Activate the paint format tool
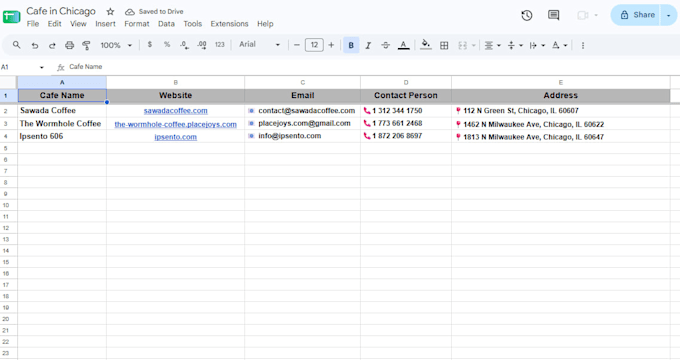This screenshot has height=360, width=680. (x=86, y=45)
